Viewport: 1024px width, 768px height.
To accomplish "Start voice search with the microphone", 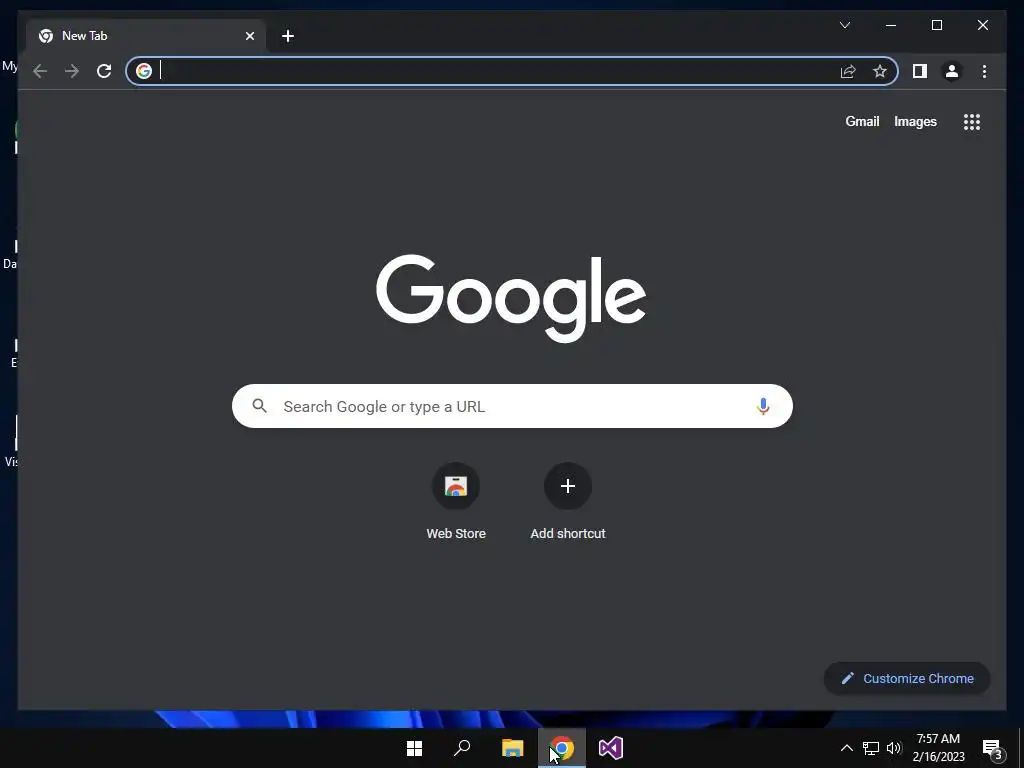I will [x=763, y=406].
